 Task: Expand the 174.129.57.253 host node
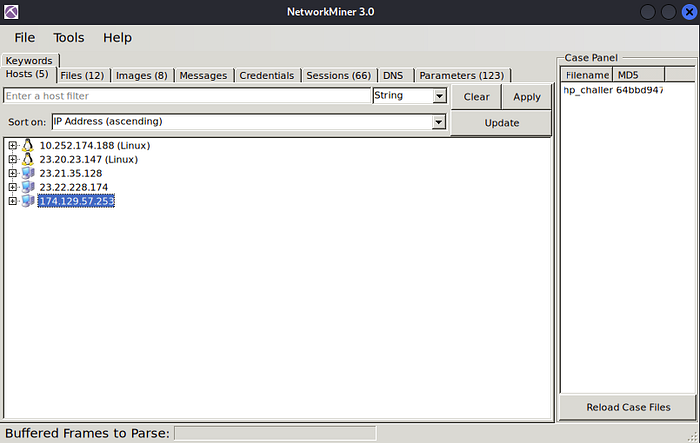(12, 201)
